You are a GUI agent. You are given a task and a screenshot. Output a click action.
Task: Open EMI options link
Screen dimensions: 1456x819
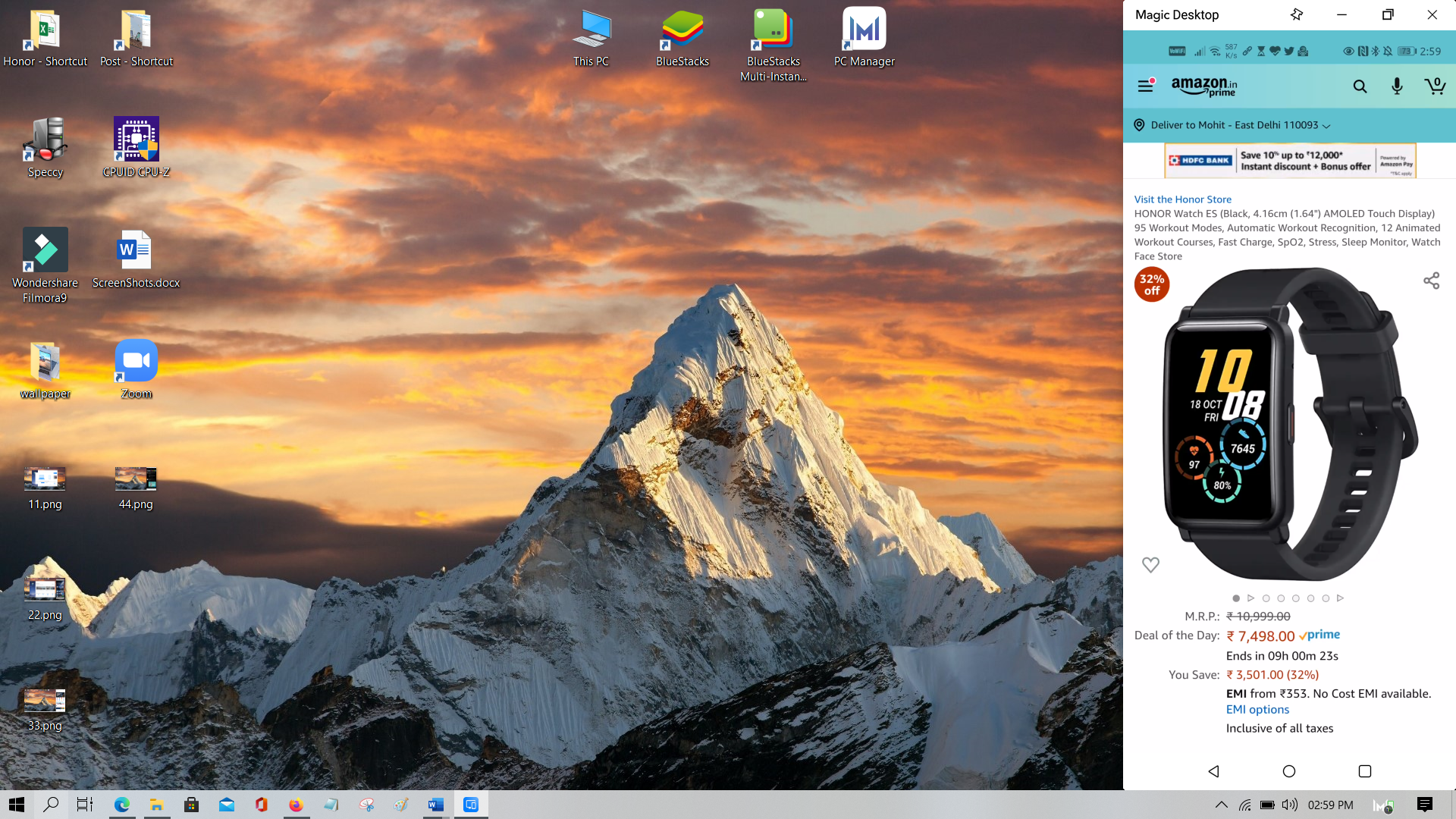(x=1257, y=710)
